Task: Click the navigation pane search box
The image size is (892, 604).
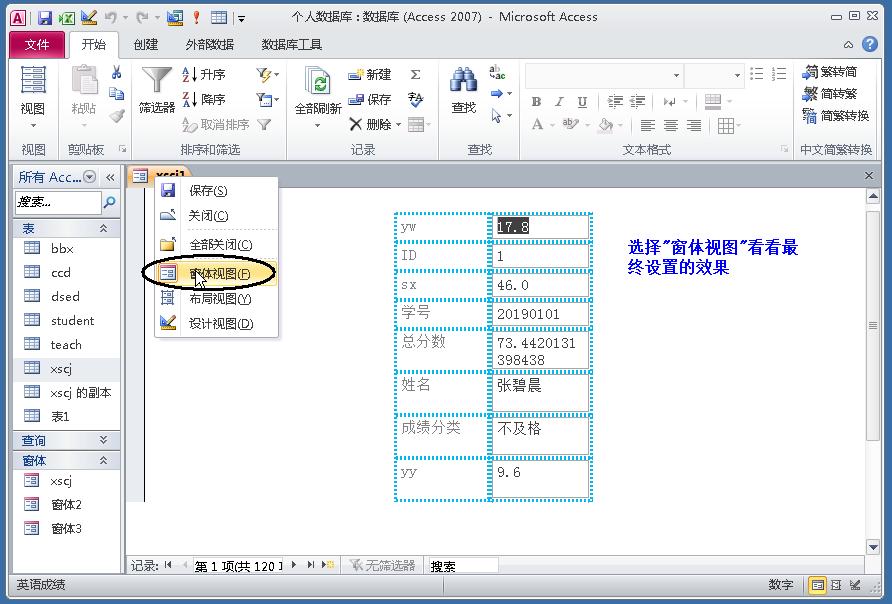Action: click(58, 202)
